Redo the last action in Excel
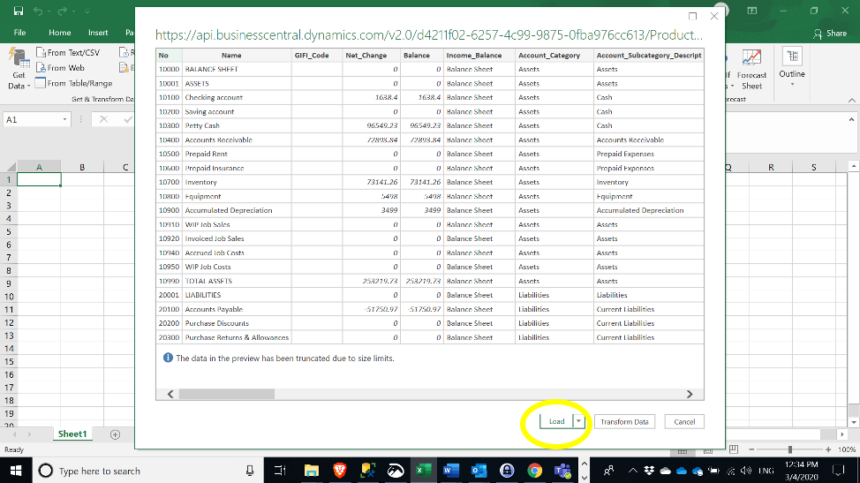Viewport: 860px width, 483px height. 62,11
